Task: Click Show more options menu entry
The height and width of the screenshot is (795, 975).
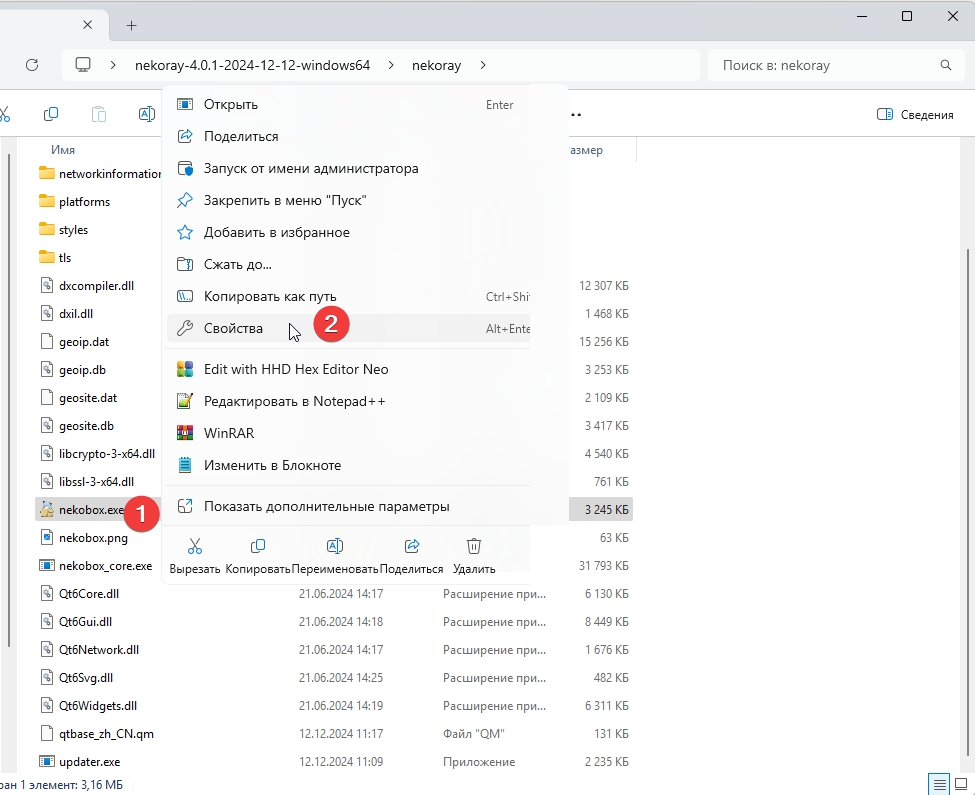Action: [326, 506]
